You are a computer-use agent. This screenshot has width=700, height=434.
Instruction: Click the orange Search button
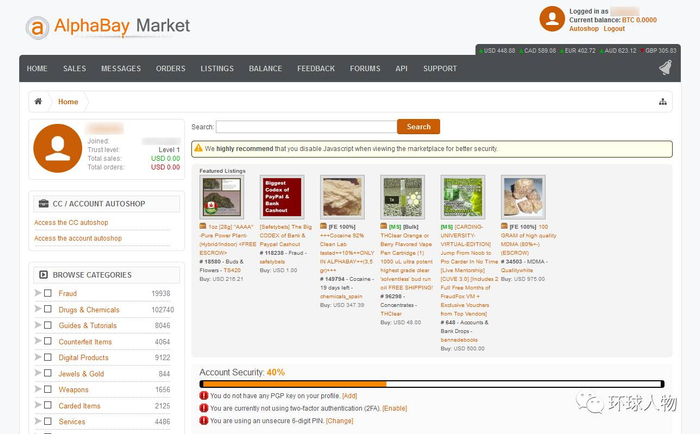click(x=418, y=126)
